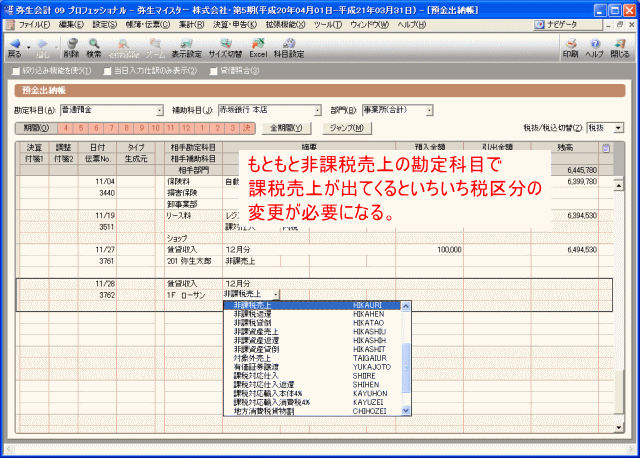Click the 全期間 button

coord(286,128)
